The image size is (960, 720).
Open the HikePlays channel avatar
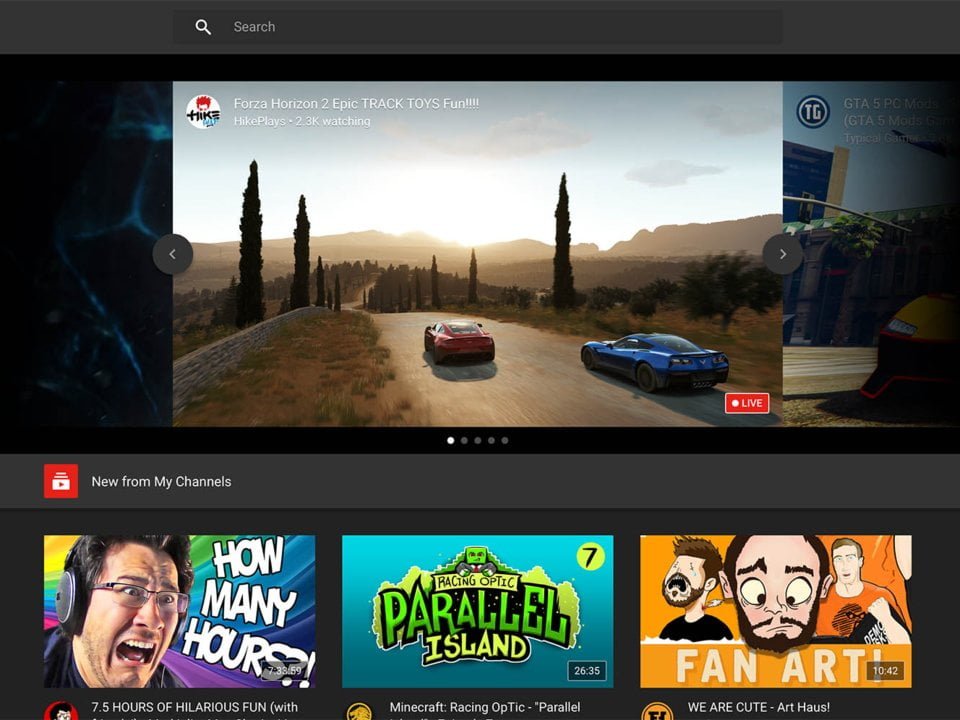point(203,111)
